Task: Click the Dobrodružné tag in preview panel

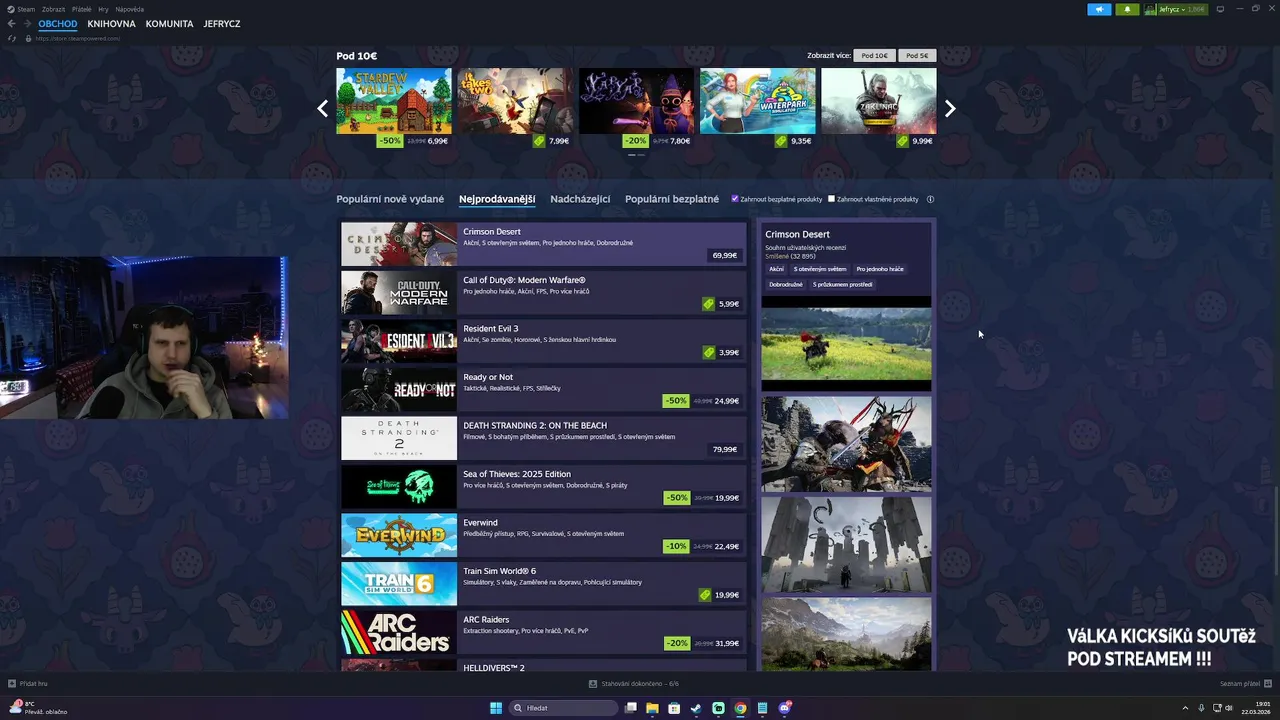Action: click(786, 284)
